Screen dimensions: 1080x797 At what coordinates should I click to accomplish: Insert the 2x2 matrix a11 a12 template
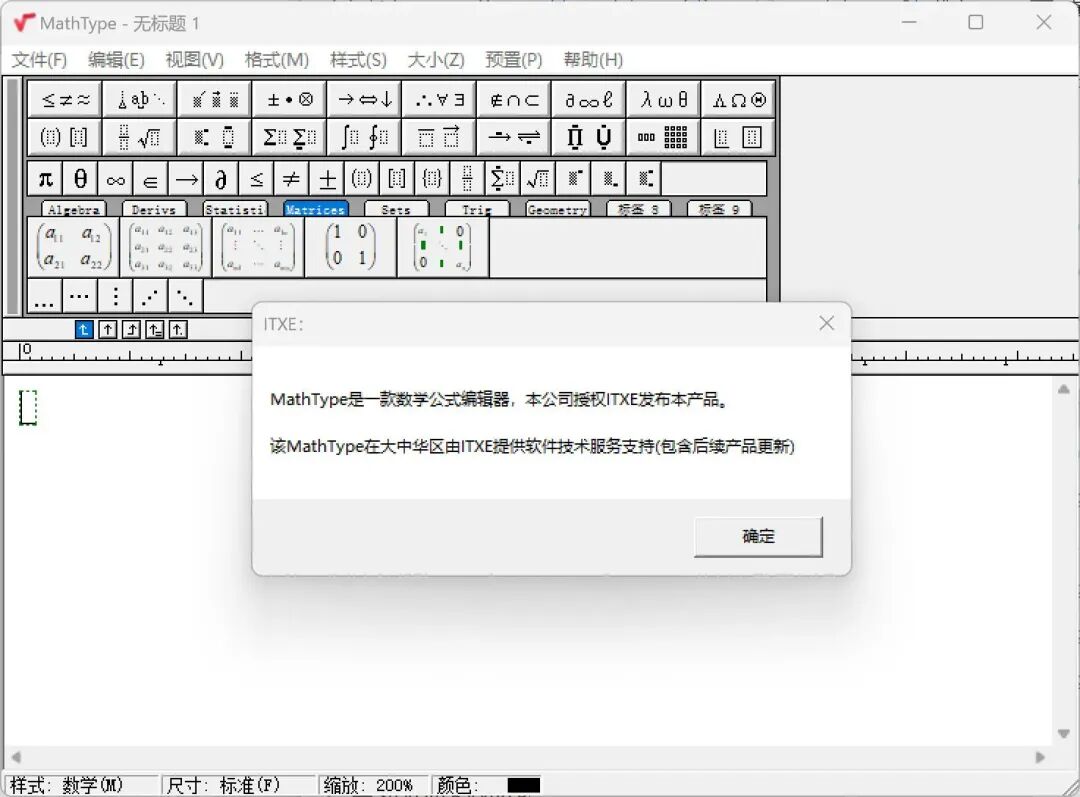73,247
